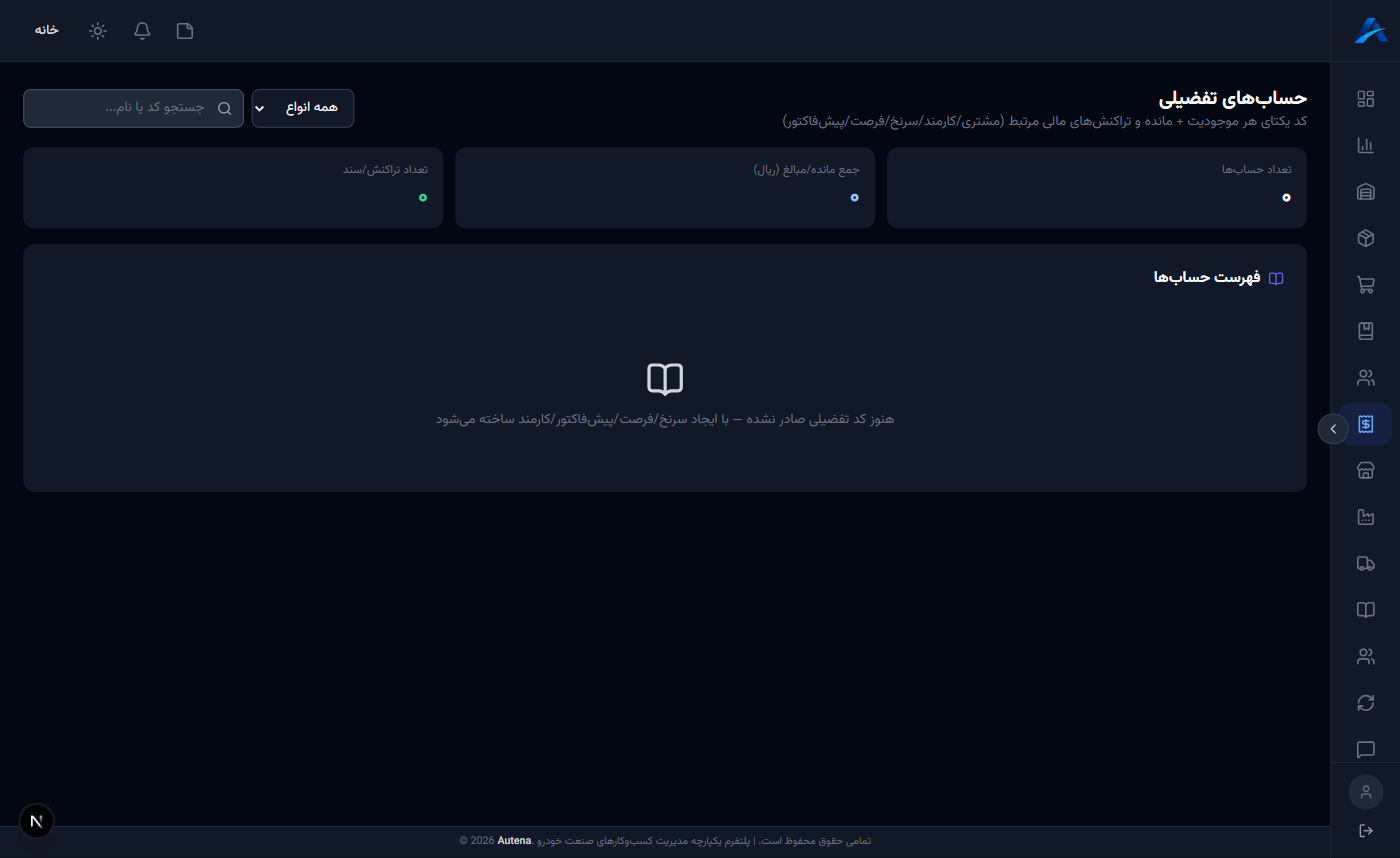Open the user profile avatar in the sidebar
The image size is (1400, 858).
tap(1365, 792)
